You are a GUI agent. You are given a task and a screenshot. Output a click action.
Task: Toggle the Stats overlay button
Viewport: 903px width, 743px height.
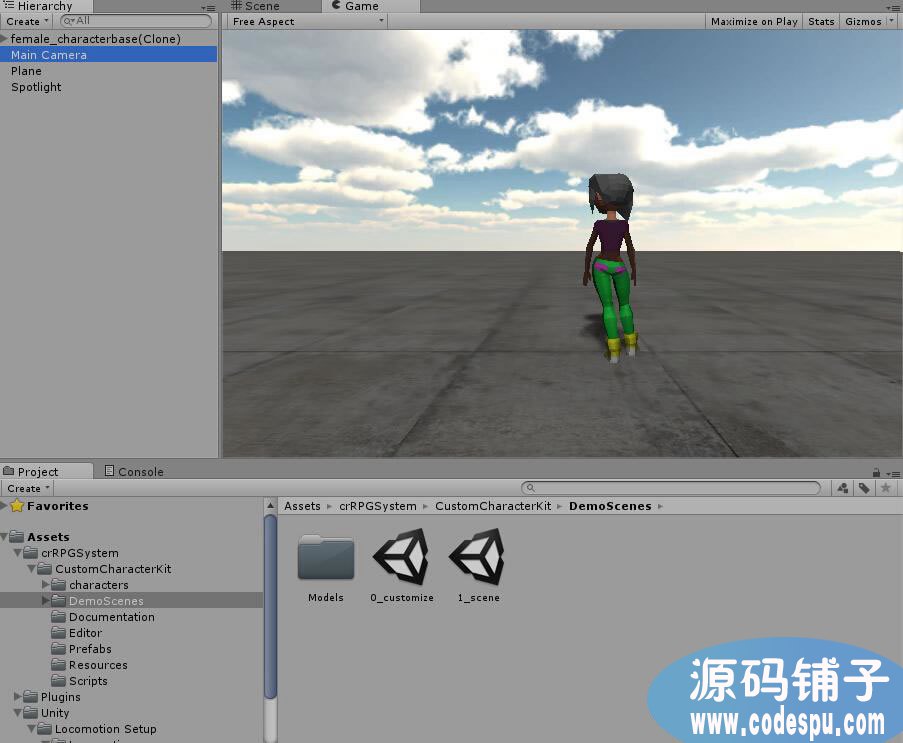pyautogui.click(x=821, y=21)
